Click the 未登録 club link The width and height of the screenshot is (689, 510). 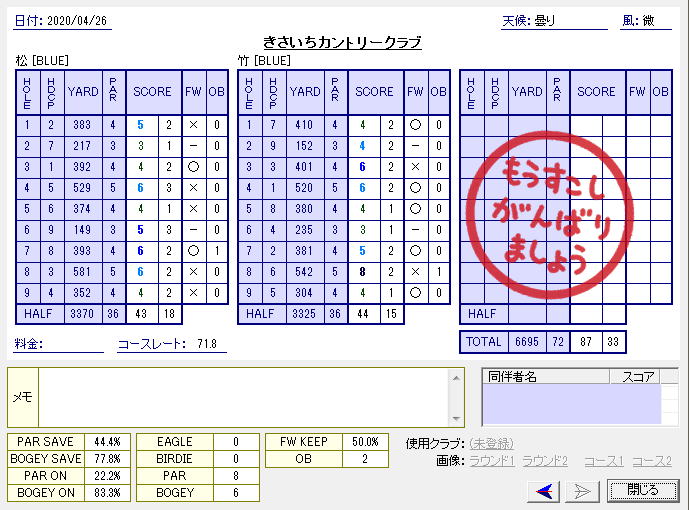[493, 443]
